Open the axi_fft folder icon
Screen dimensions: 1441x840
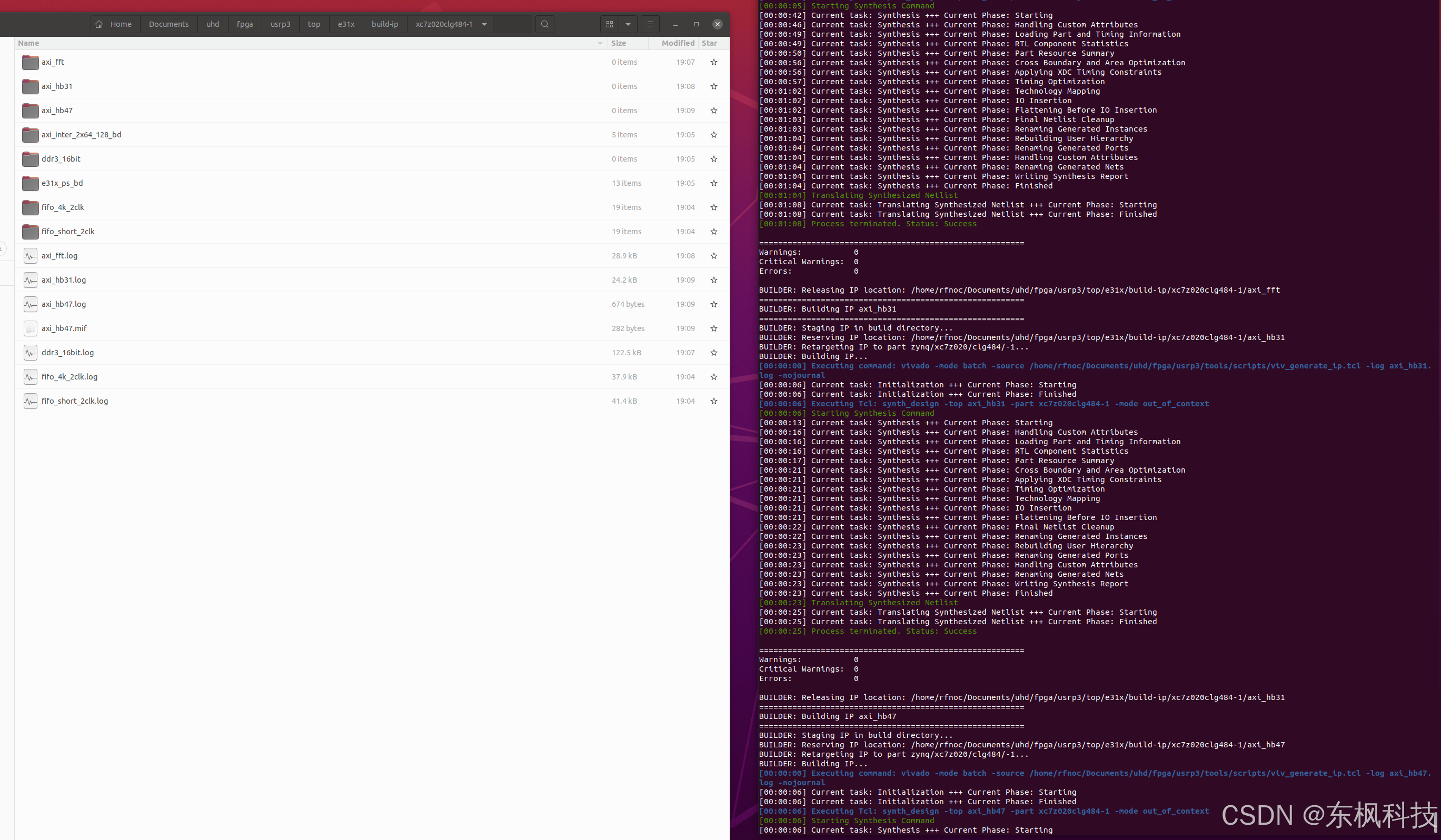point(29,62)
